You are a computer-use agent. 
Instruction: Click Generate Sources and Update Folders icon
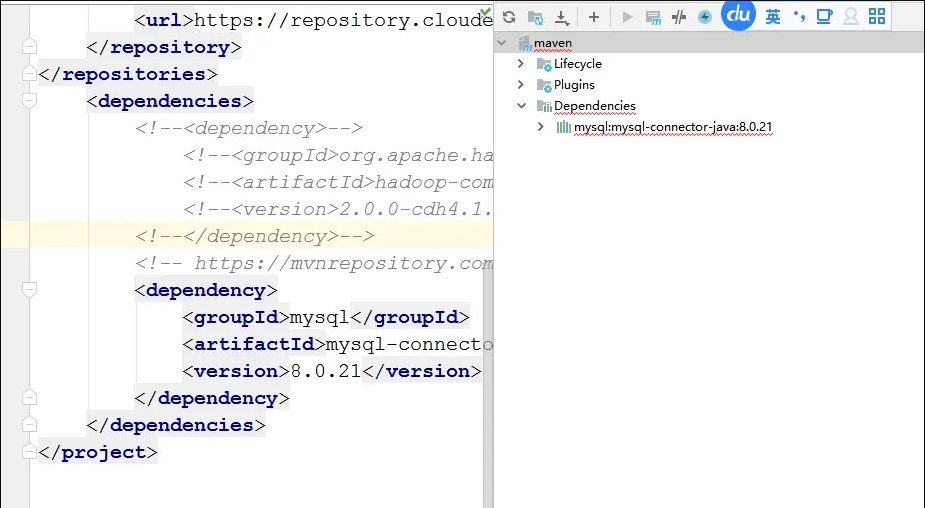click(x=536, y=18)
